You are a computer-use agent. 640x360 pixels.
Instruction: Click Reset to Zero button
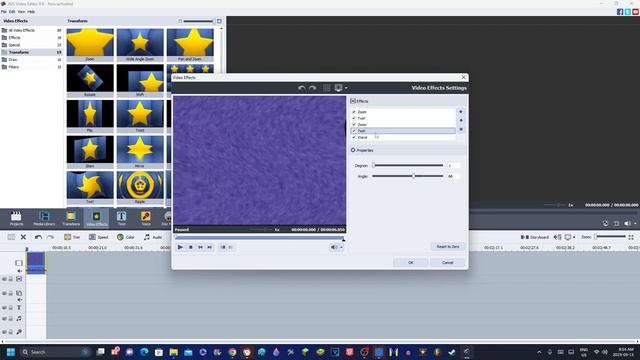pos(448,247)
